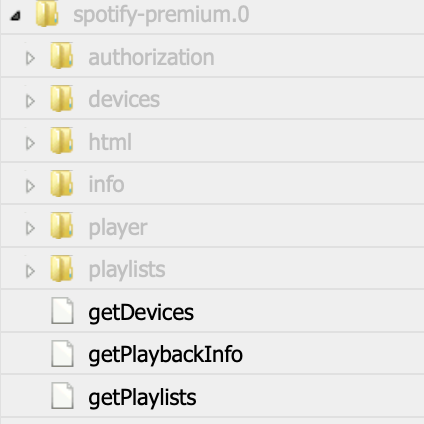Screen dimensions: 424x424
Task: Click the getDevices state file icon
Action: pos(62,311)
